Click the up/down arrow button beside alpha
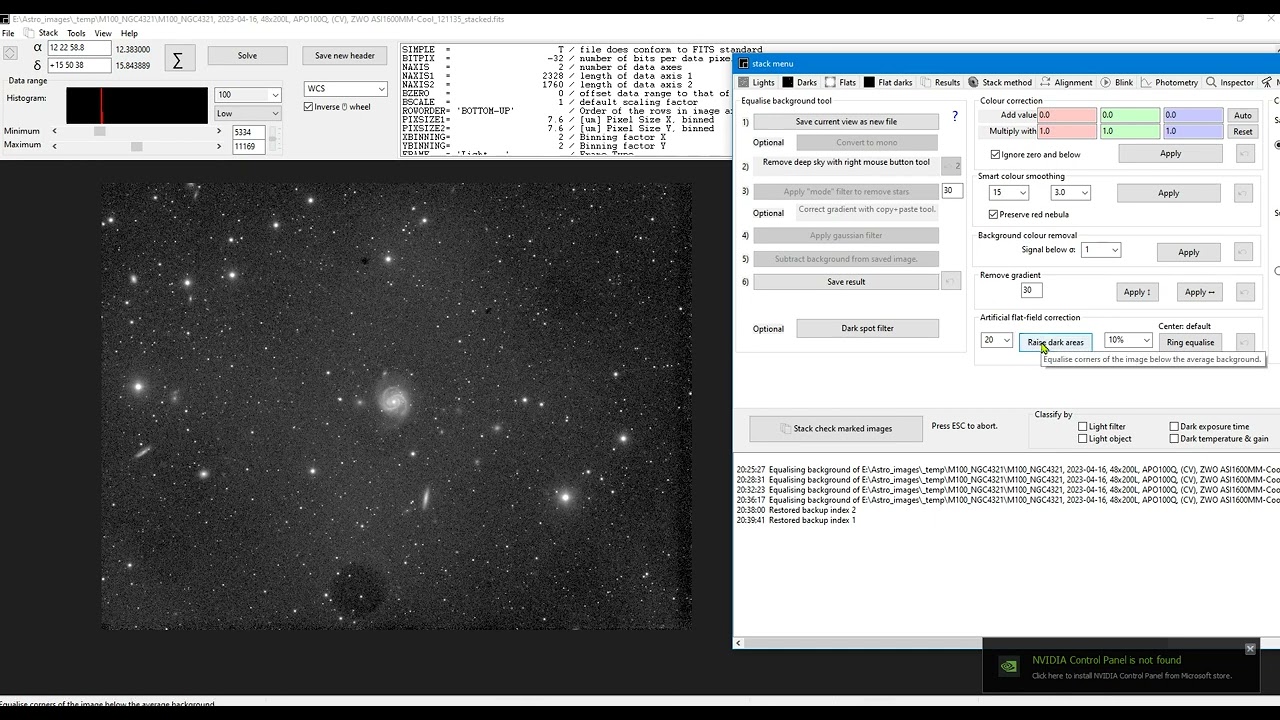 tap(10, 53)
